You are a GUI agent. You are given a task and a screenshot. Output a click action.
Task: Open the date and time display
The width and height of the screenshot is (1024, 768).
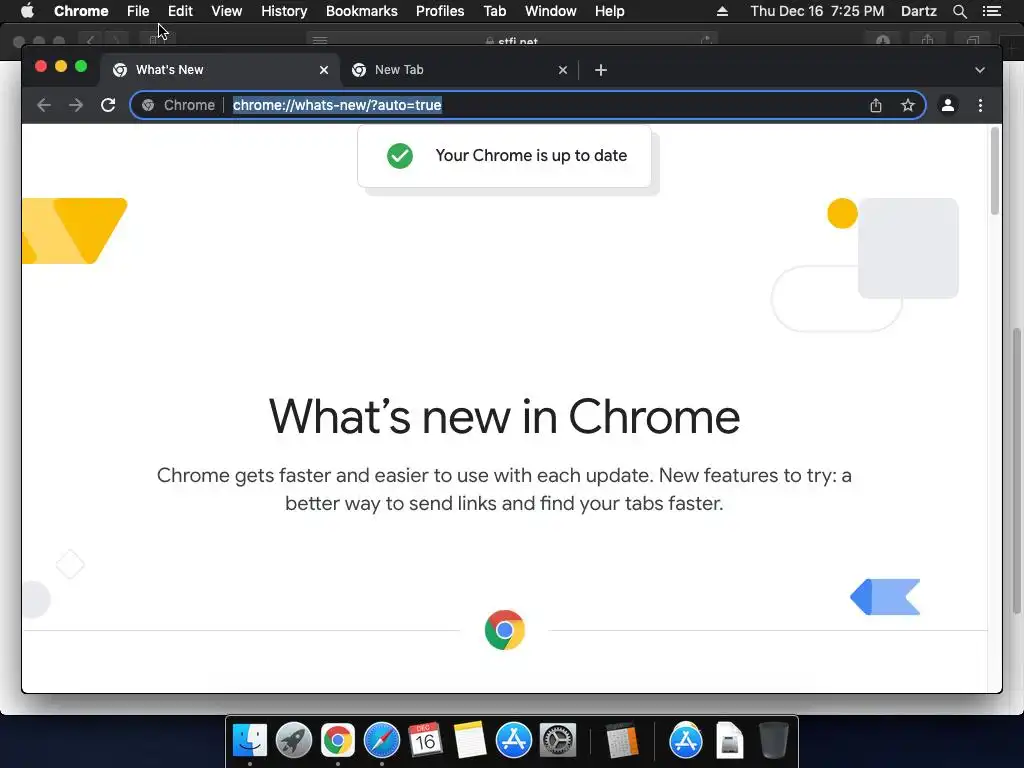click(817, 11)
